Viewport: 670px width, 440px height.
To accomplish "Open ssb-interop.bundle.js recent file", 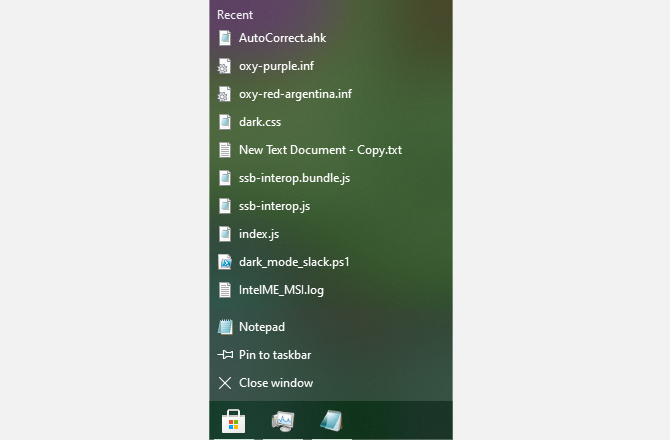I will [331, 178].
